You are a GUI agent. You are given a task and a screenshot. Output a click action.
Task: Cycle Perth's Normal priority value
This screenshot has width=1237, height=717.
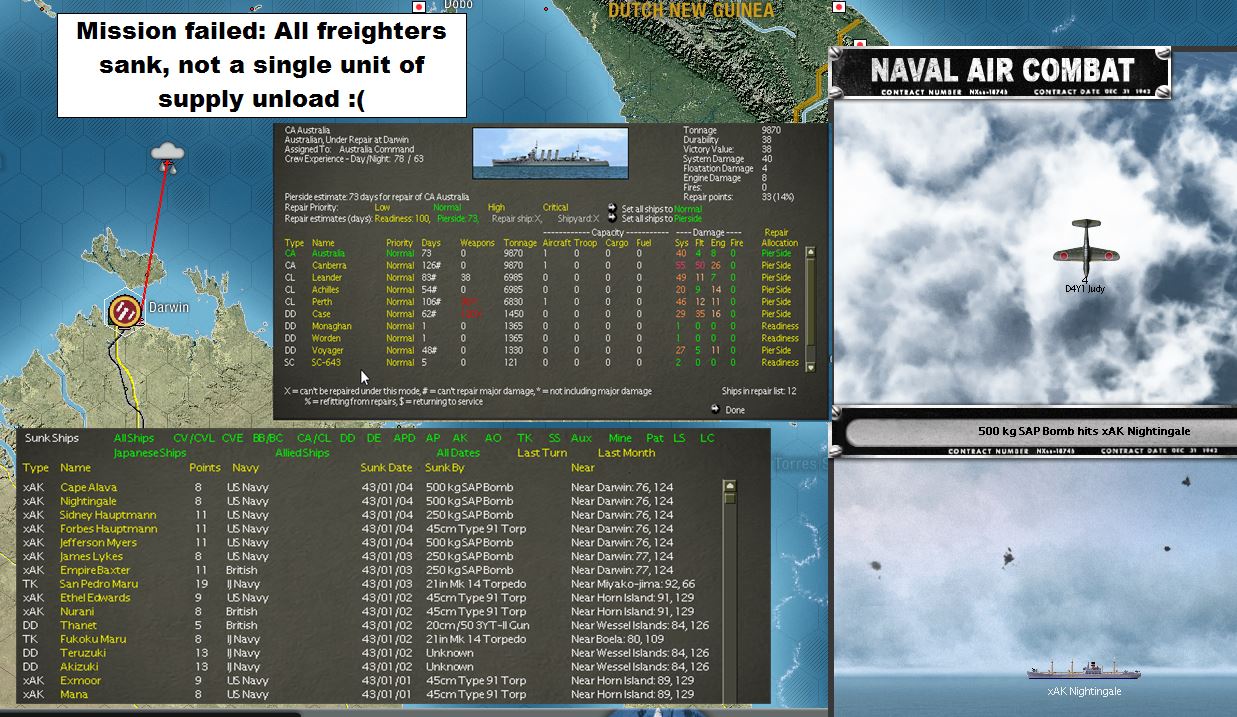tap(400, 302)
